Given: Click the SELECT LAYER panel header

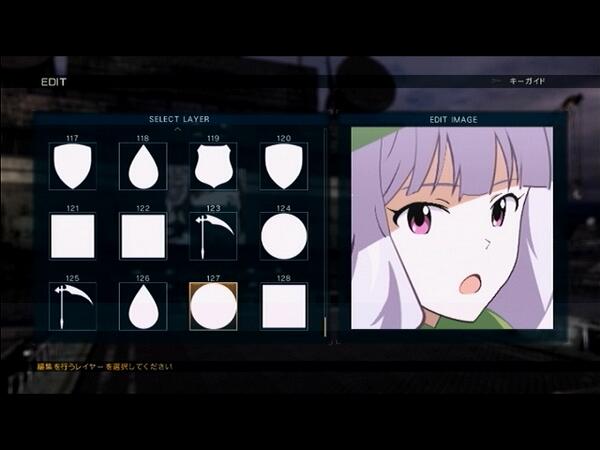Looking at the screenshot, I should pos(179,119).
